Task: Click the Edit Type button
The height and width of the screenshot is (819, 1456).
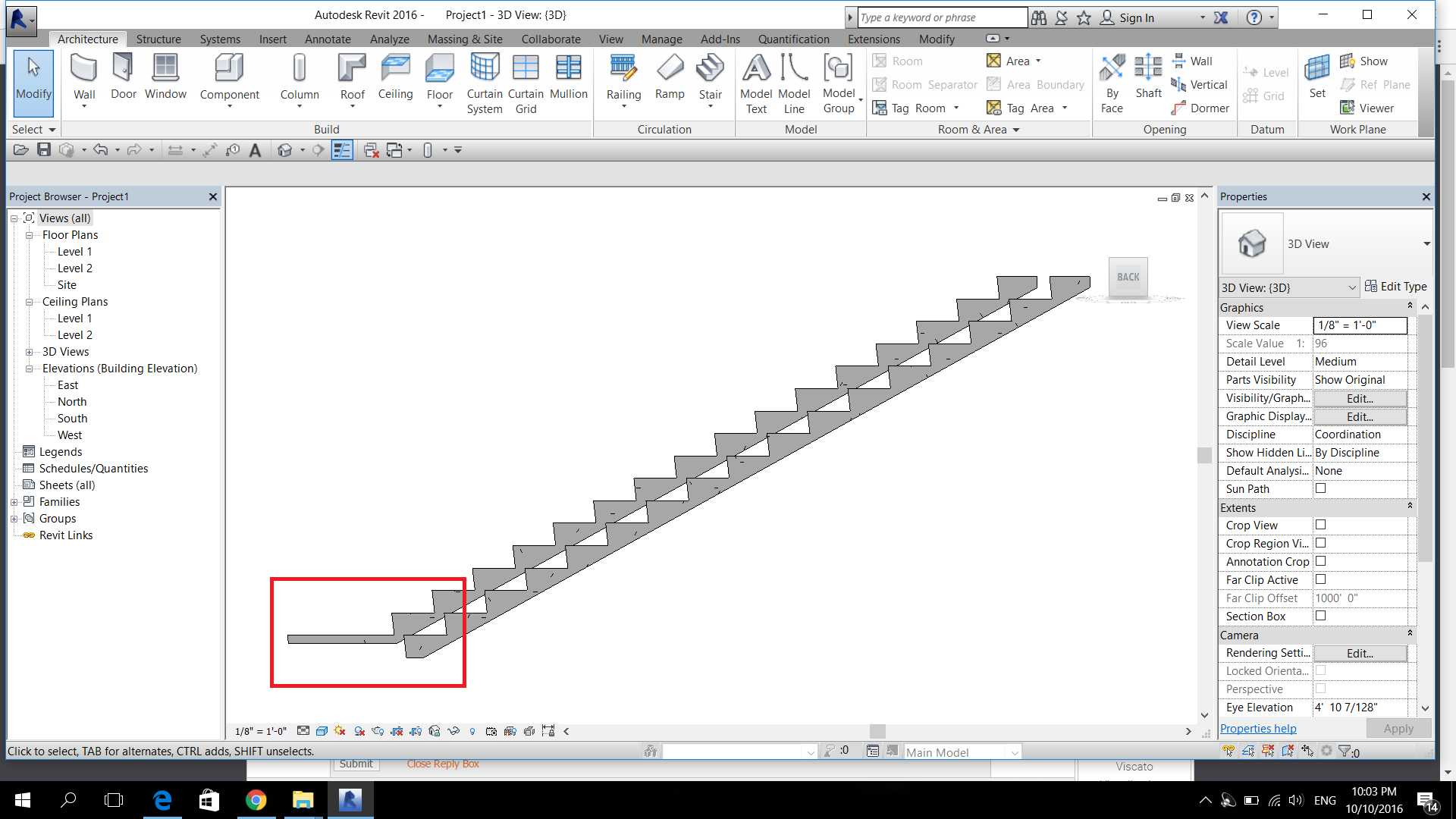Action: point(1395,287)
